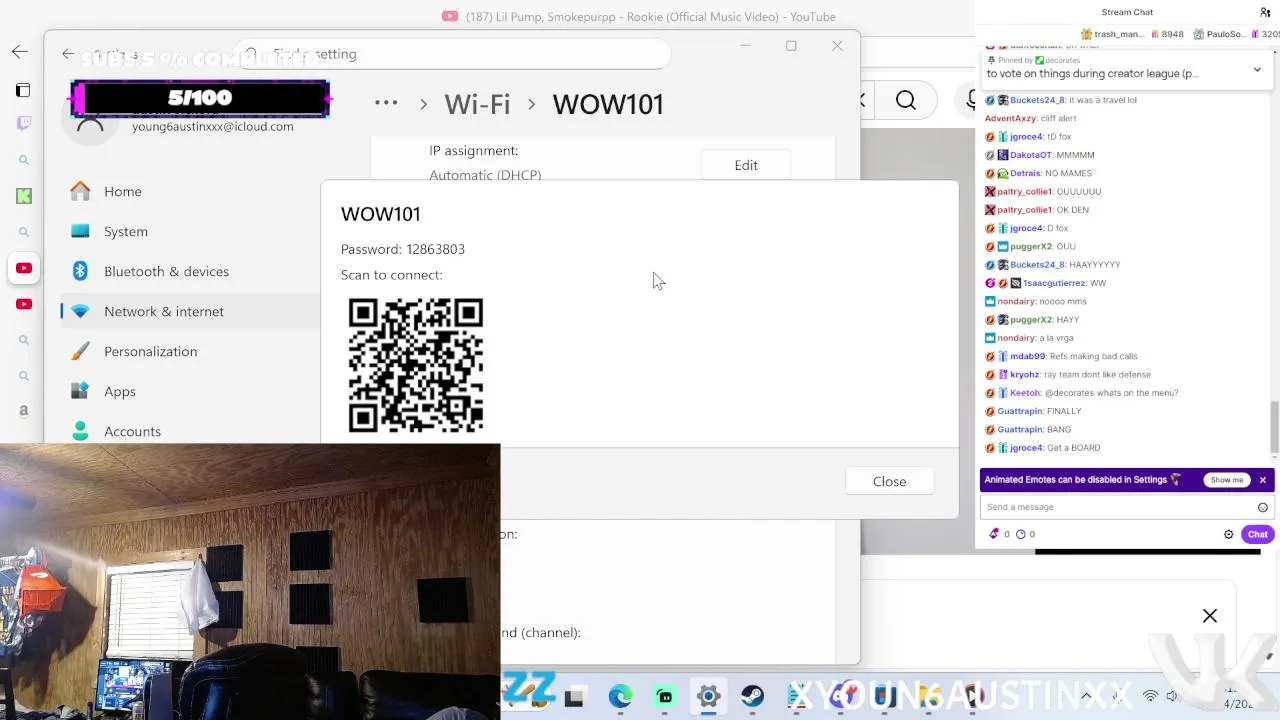1280x720 pixels.
Task: Click the browser back arrow at top left
Action: 20,51
